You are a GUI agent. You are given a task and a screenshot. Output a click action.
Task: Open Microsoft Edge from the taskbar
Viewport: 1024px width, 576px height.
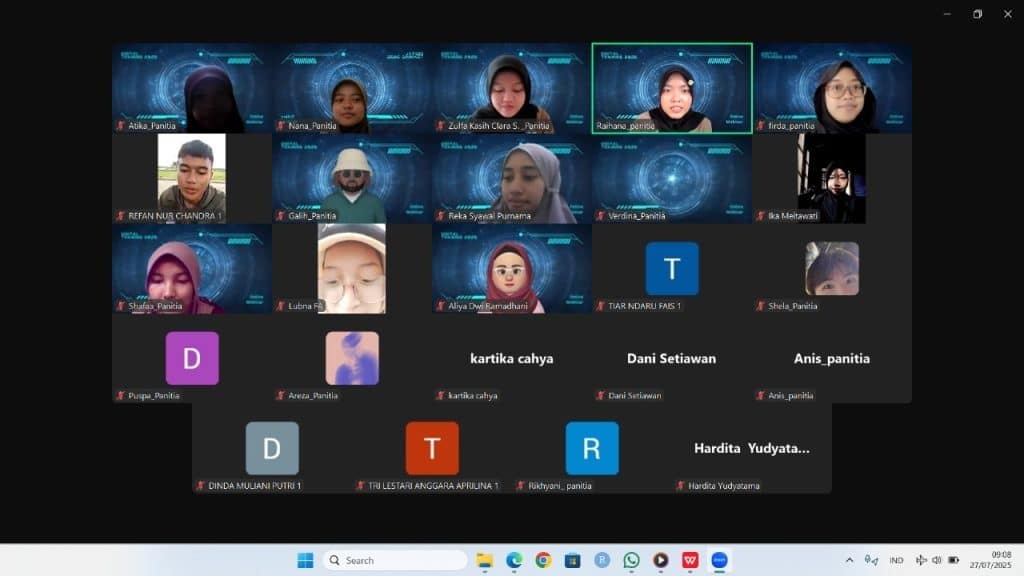click(514, 560)
